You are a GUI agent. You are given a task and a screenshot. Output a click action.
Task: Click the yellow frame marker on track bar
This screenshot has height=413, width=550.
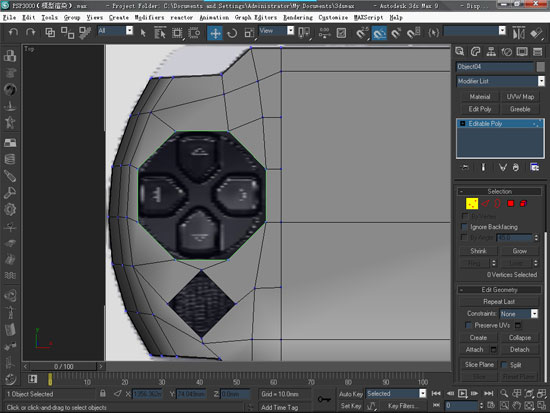(x=50, y=379)
